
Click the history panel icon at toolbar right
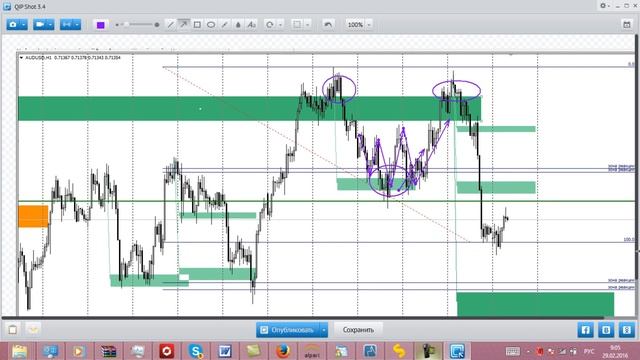point(627,25)
